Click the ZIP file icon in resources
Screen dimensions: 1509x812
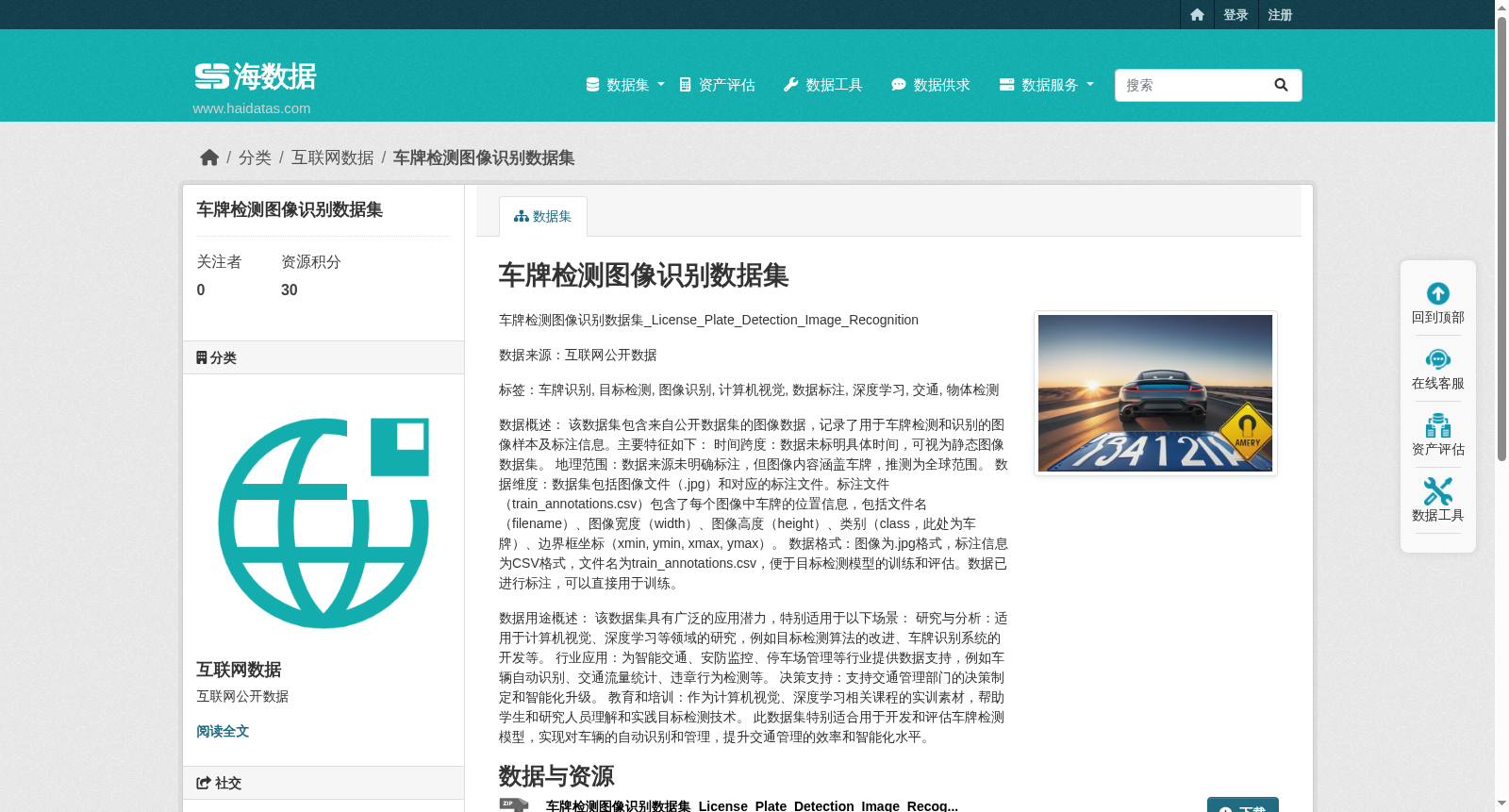[514, 805]
